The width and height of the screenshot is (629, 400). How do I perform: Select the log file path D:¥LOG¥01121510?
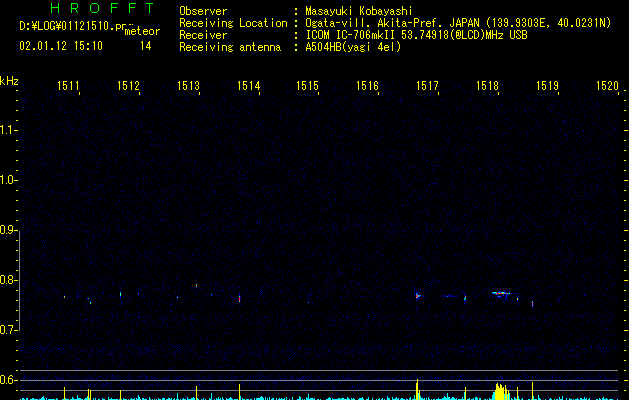66,26
